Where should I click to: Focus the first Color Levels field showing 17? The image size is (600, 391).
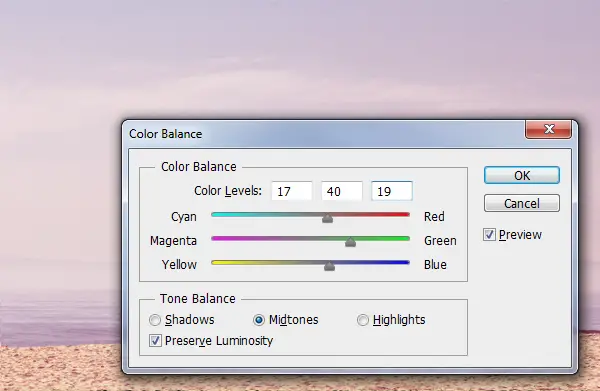(292, 191)
